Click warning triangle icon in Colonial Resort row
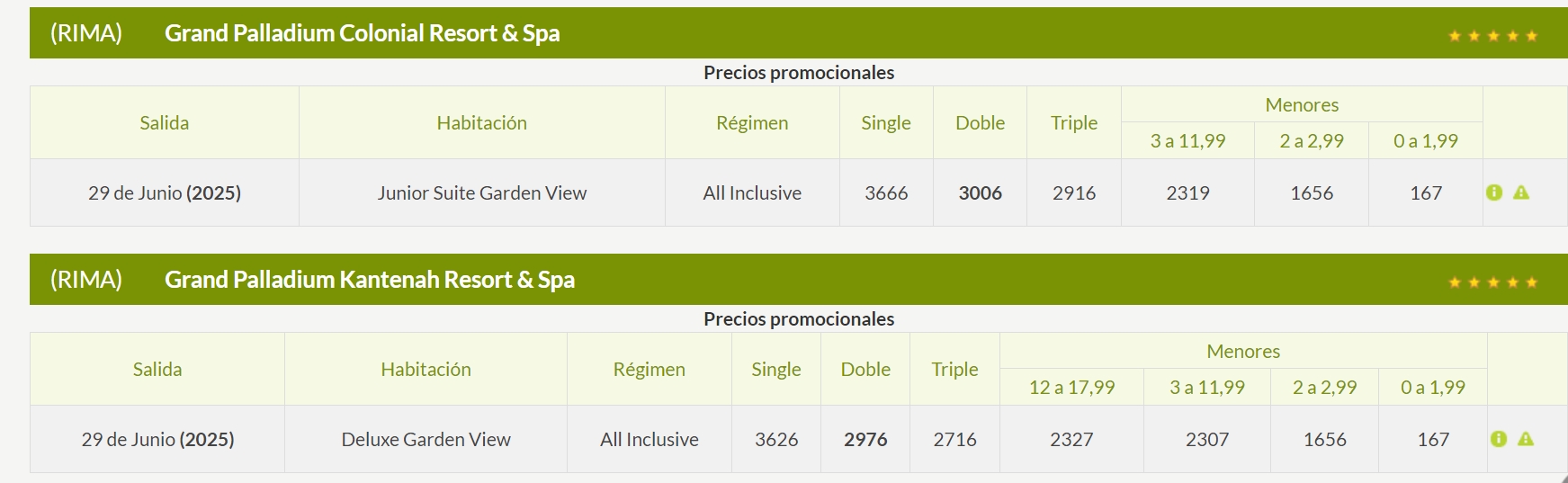This screenshot has height=483, width=1568. (1521, 192)
